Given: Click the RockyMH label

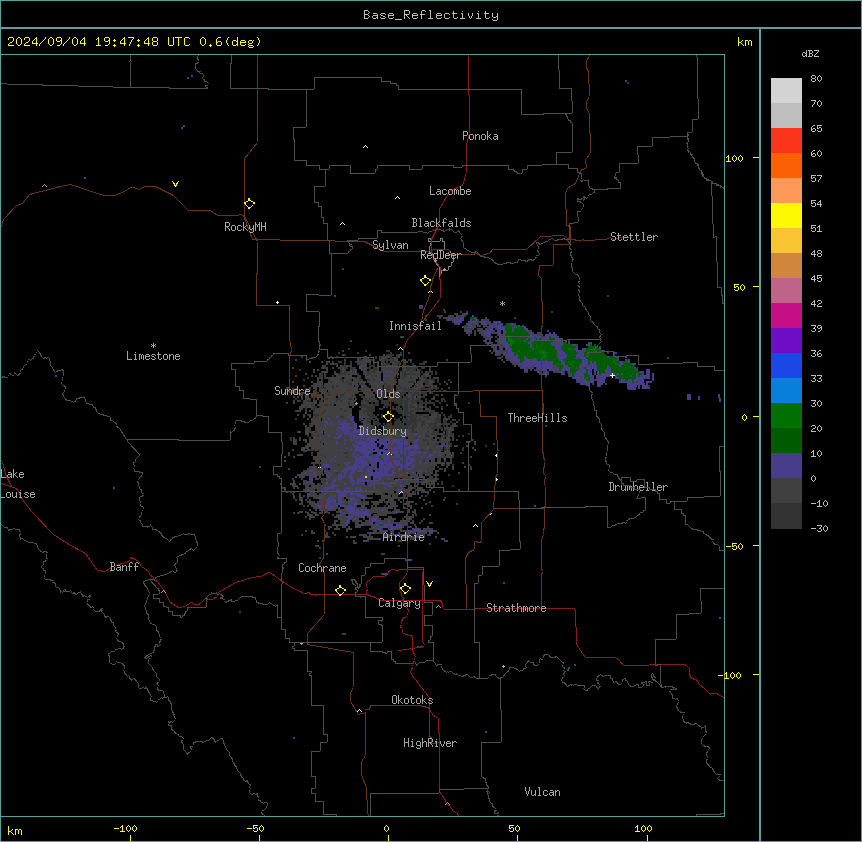Looking at the screenshot, I should tap(245, 227).
